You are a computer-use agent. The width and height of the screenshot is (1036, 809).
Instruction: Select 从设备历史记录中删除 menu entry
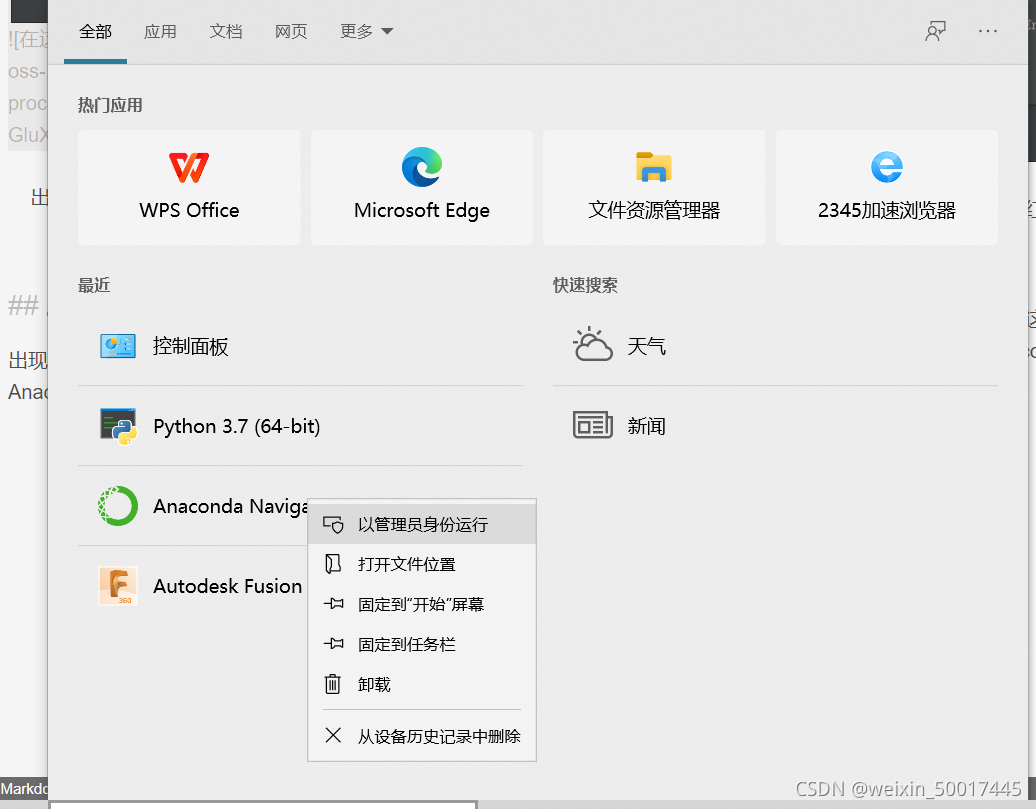(422, 736)
